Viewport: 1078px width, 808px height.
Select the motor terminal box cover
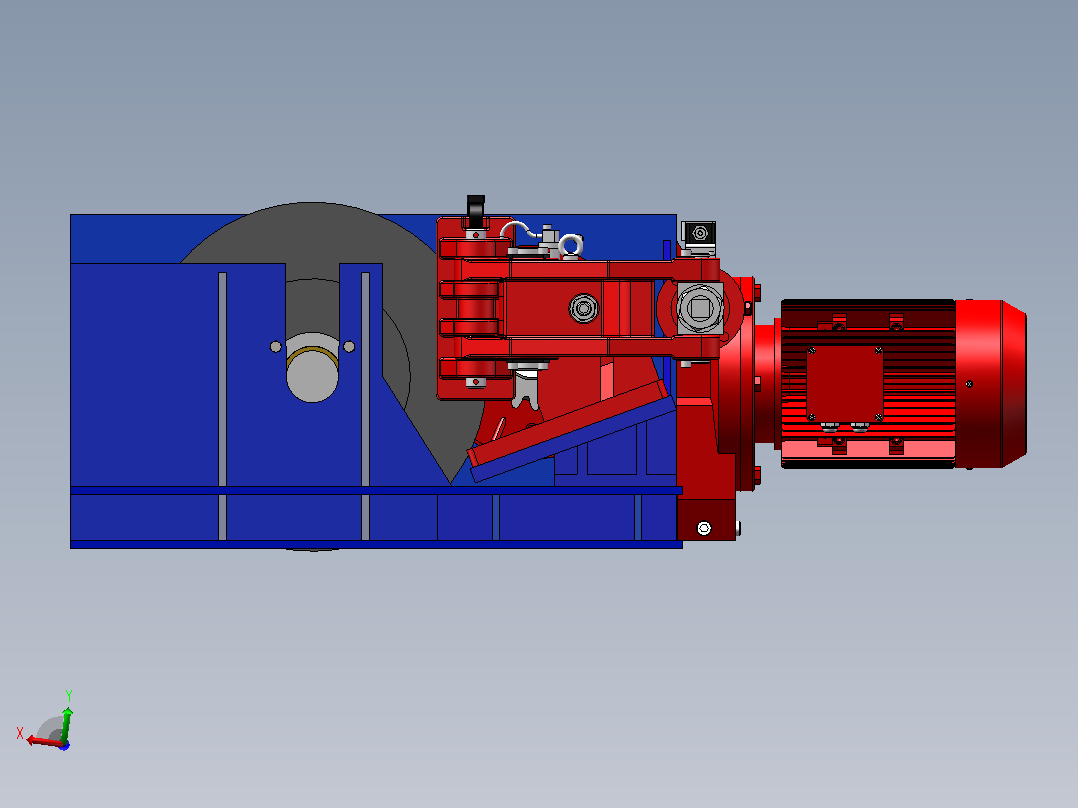click(x=844, y=382)
